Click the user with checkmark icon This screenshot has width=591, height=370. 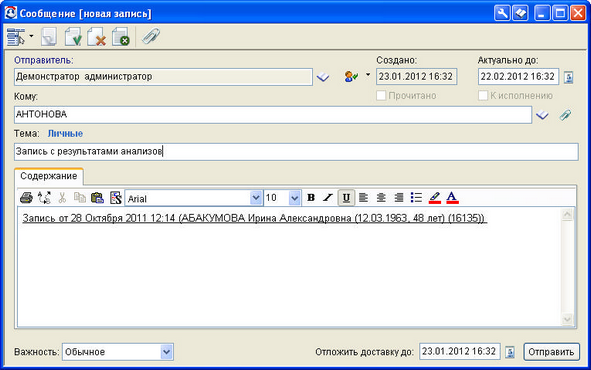(x=351, y=77)
